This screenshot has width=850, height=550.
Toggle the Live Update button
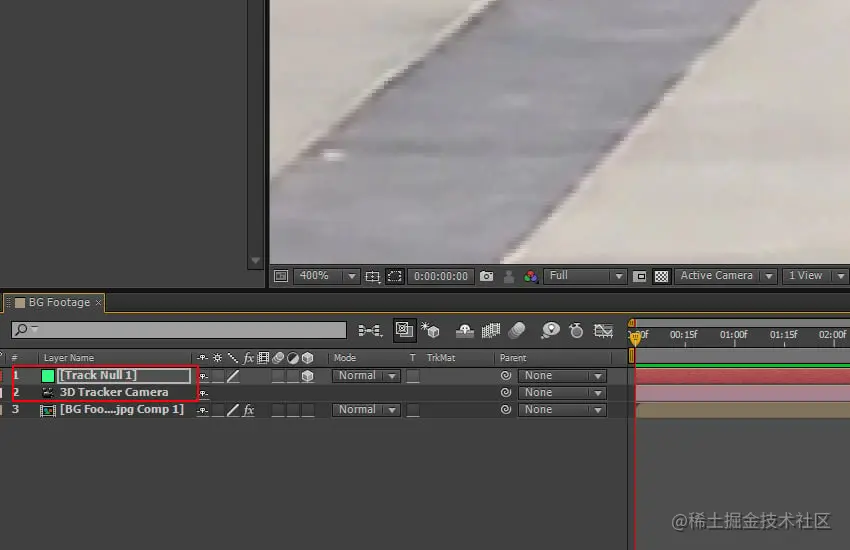[404, 329]
